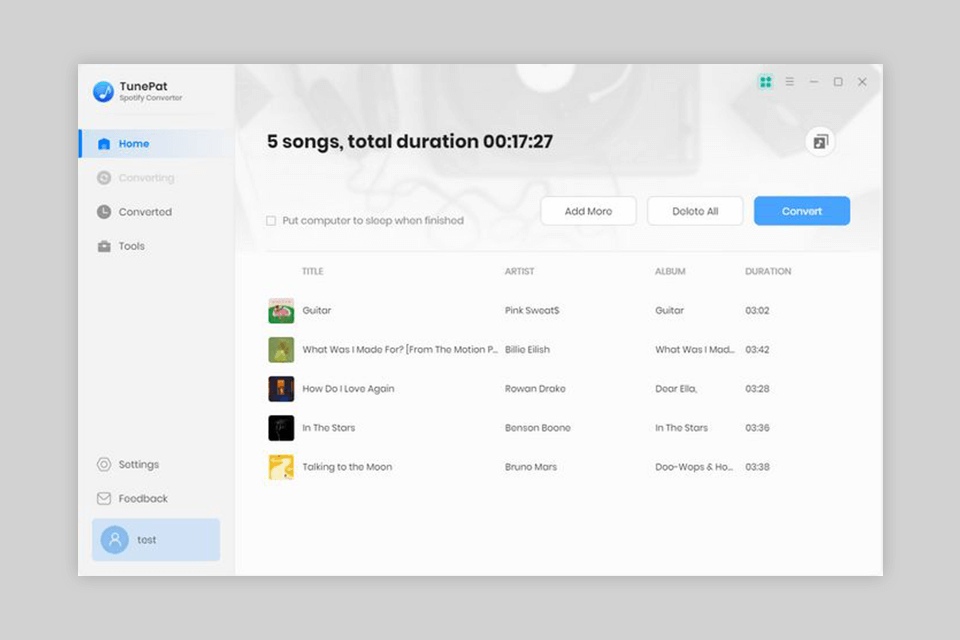Screen dimensions: 960x640
Task: Click the duration 03:28
Action: (757, 389)
